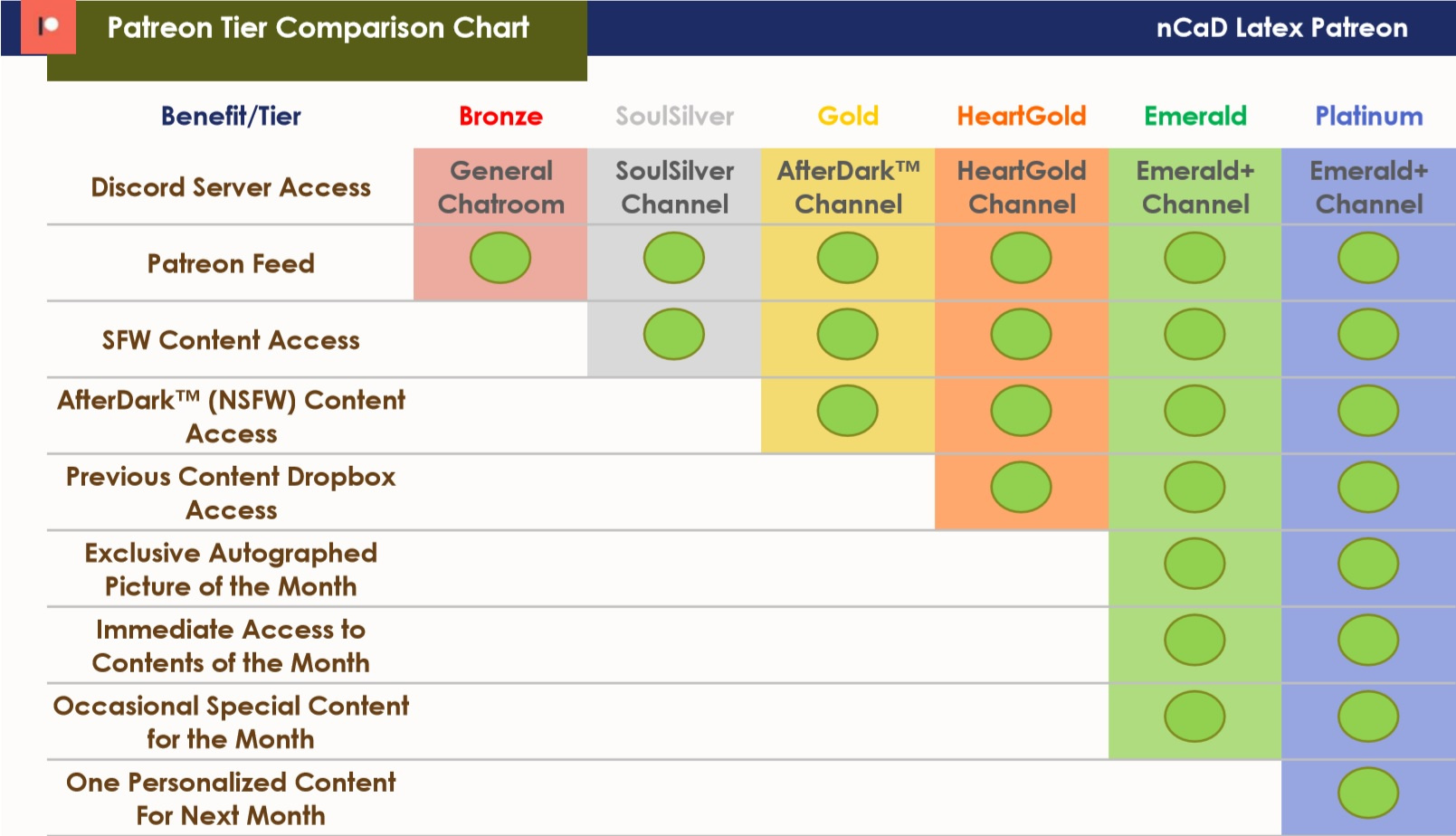Click Platinum's Immediate Access green circle
The height and width of the screenshot is (836, 1456).
(1368, 640)
